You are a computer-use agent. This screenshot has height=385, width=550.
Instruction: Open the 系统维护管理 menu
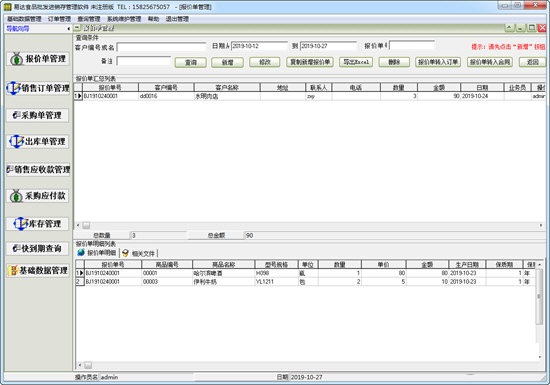click(x=124, y=19)
